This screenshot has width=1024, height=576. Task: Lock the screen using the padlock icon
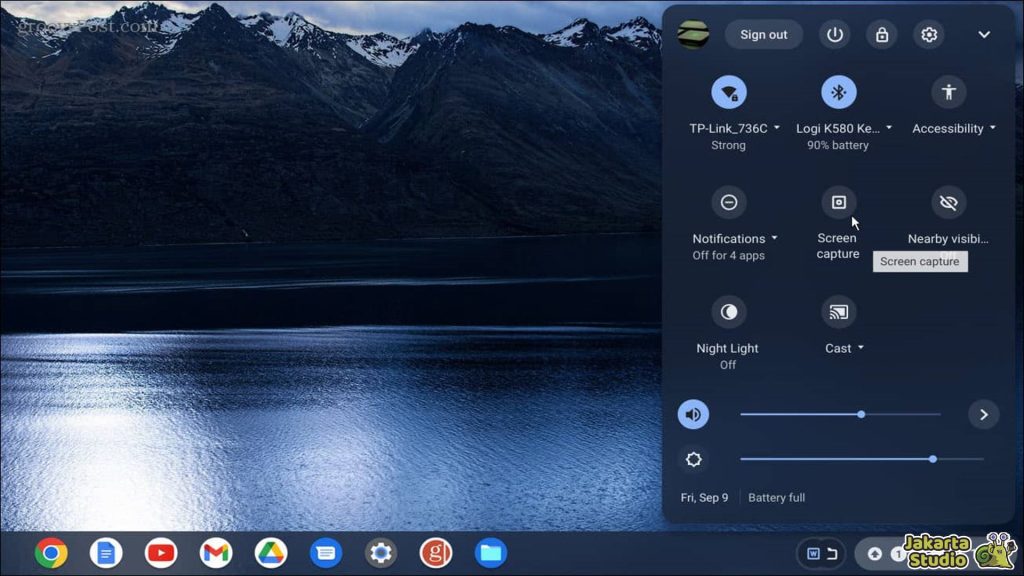click(x=881, y=34)
